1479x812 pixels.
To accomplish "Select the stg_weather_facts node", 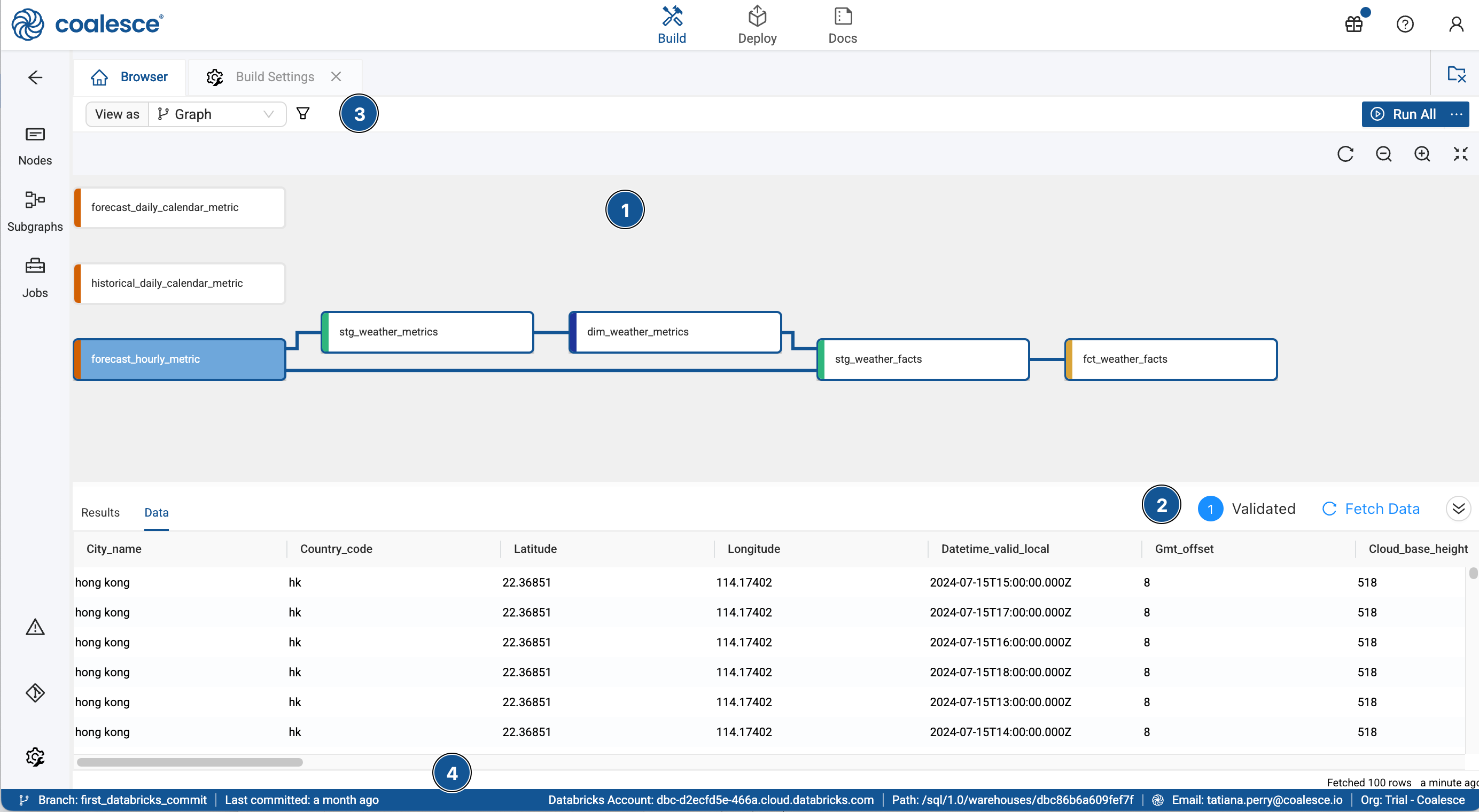I will (x=923, y=359).
